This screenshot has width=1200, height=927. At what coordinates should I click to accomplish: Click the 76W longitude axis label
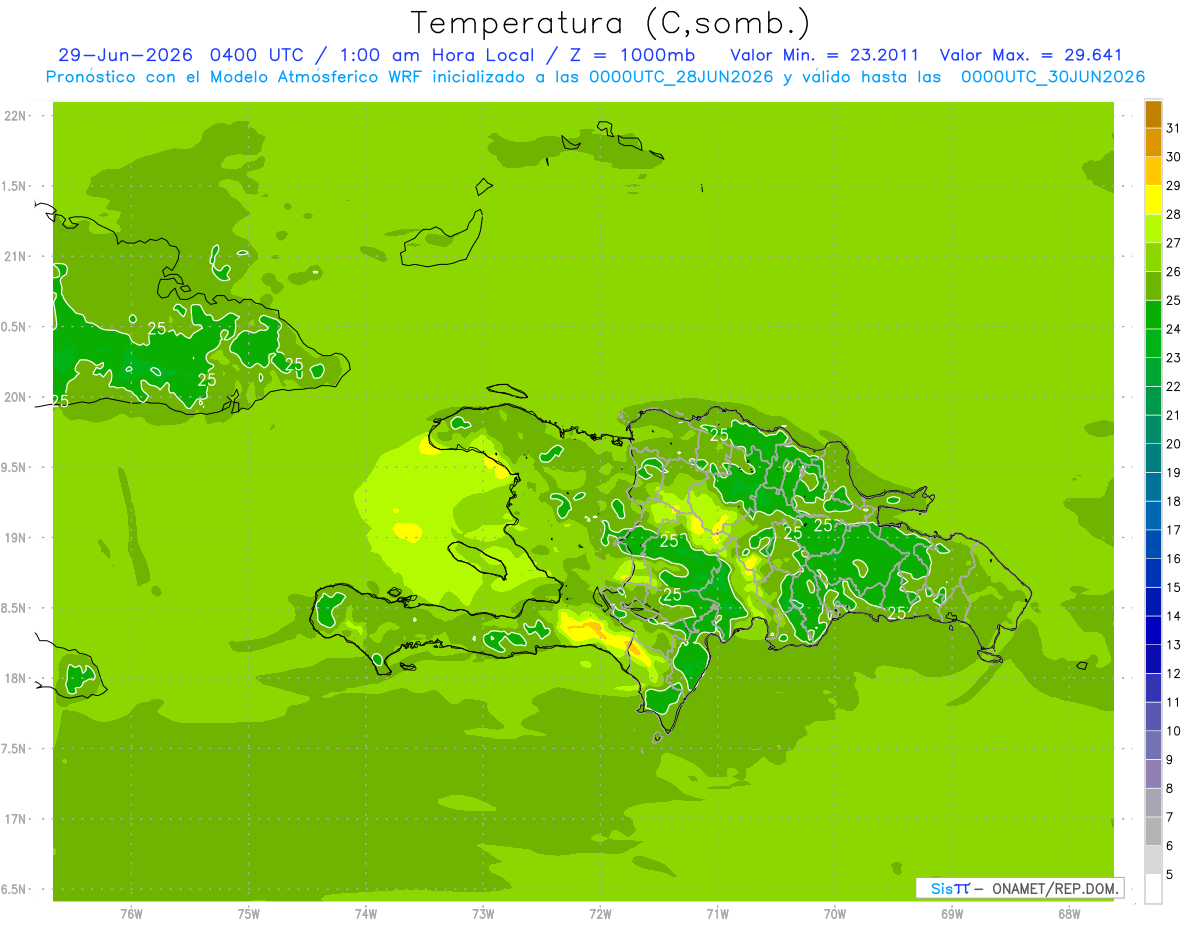(131, 913)
